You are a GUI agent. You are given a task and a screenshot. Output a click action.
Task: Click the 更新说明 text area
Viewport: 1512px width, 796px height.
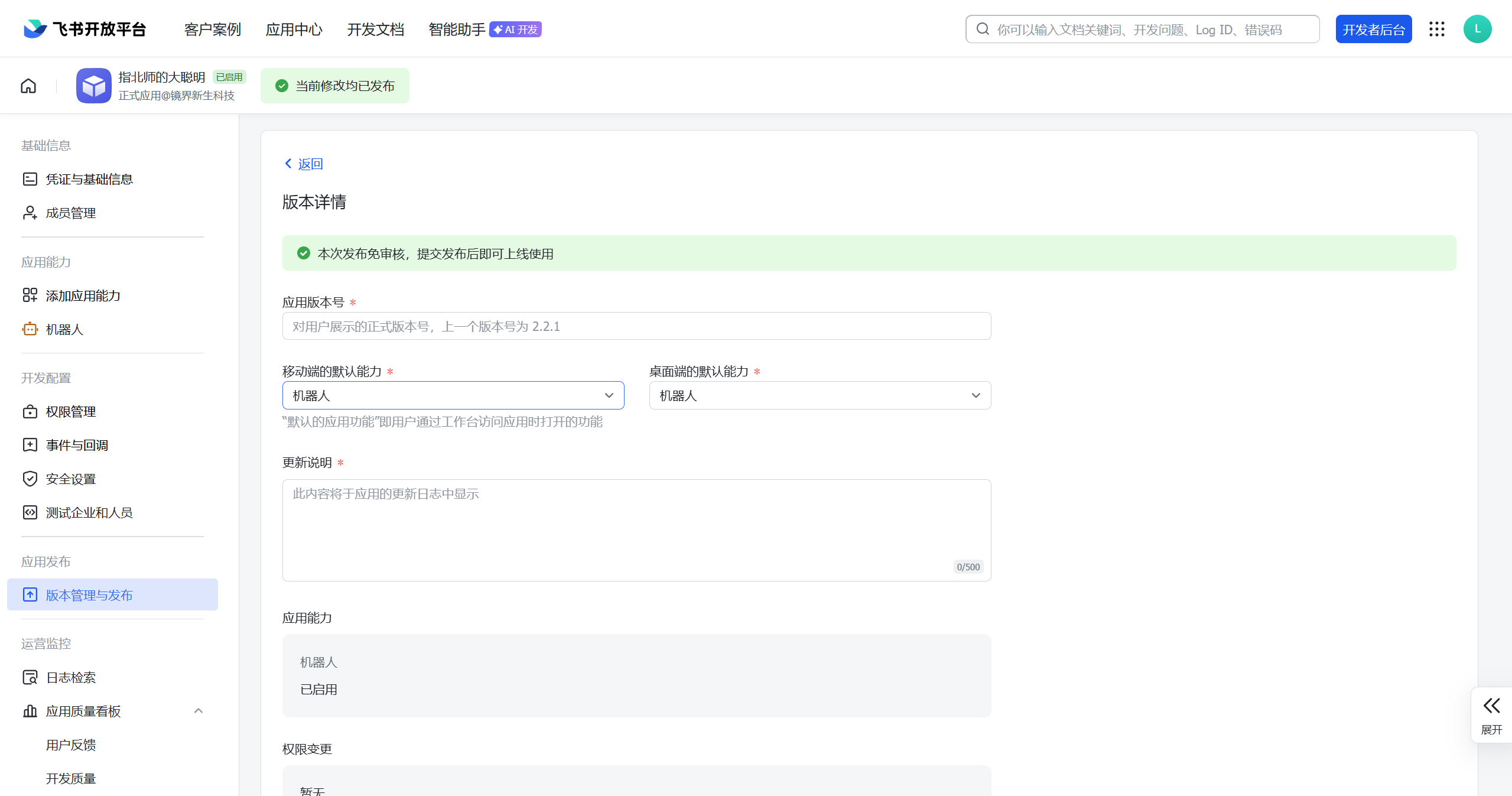(636, 529)
